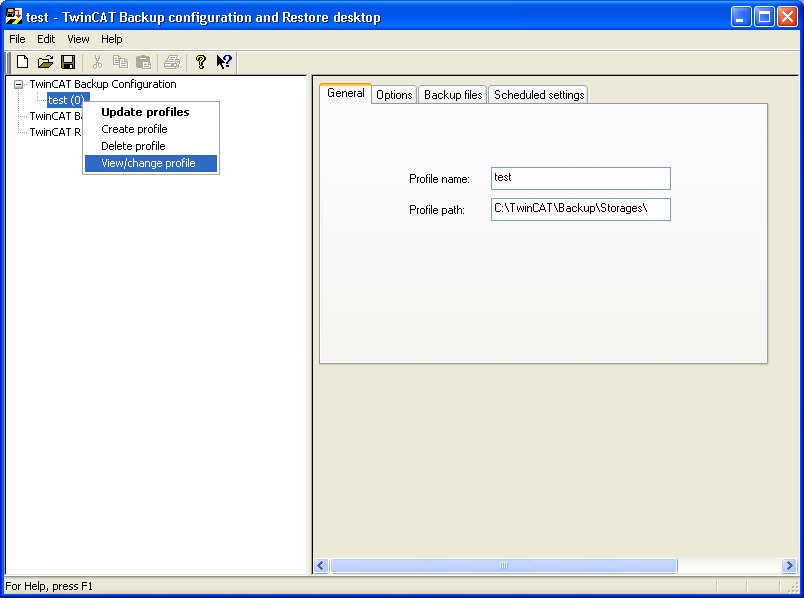The image size is (804, 598).
Task: Click the Copy toolbar icon
Action: [x=120, y=62]
